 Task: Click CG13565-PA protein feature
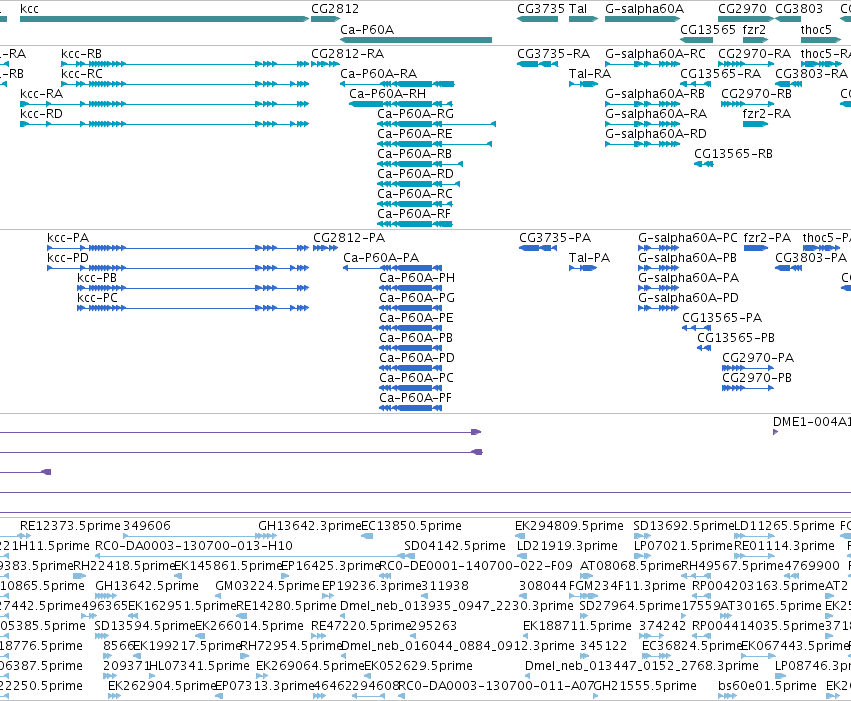[696, 328]
